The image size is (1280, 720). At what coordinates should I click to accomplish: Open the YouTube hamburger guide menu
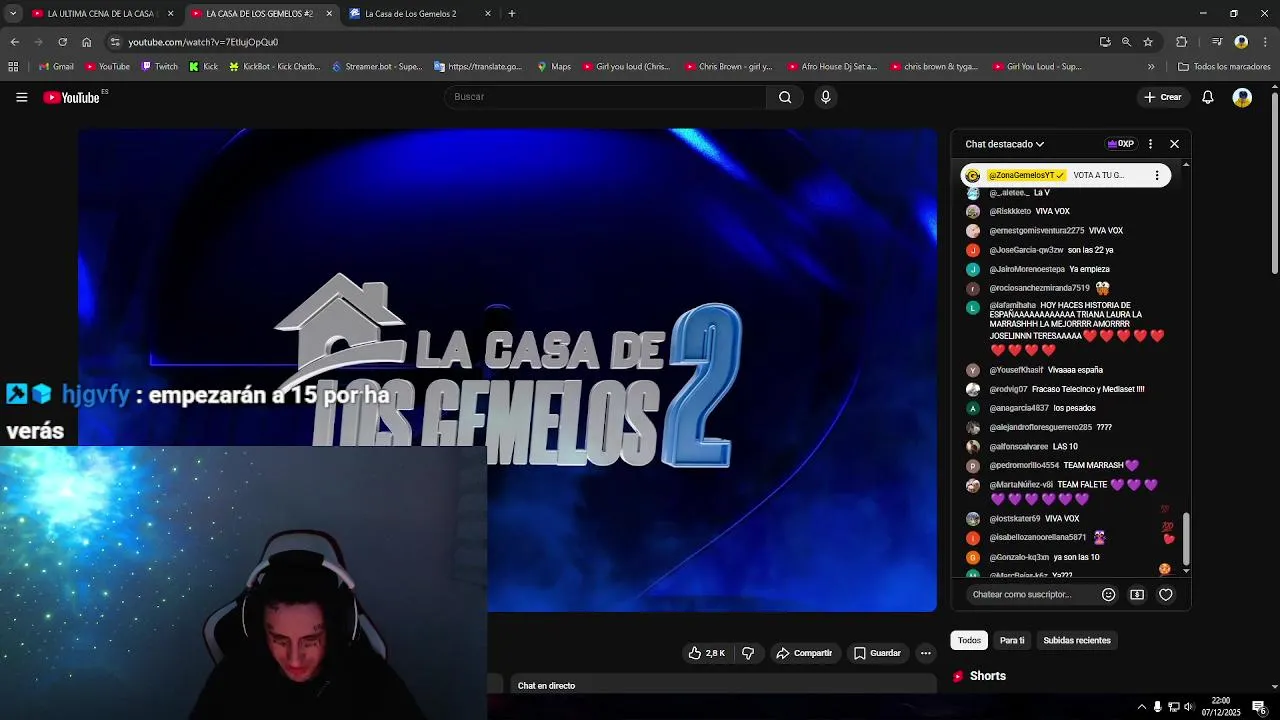coord(21,97)
